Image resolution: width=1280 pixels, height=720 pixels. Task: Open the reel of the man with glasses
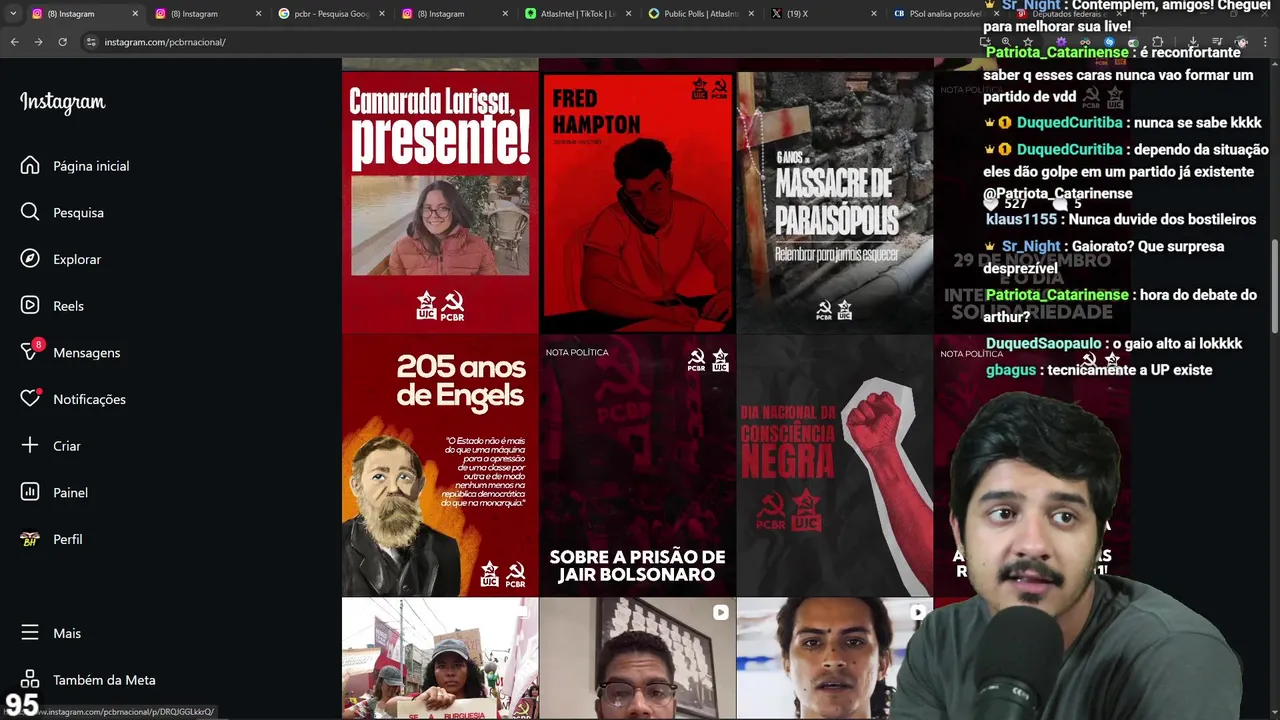pos(637,658)
